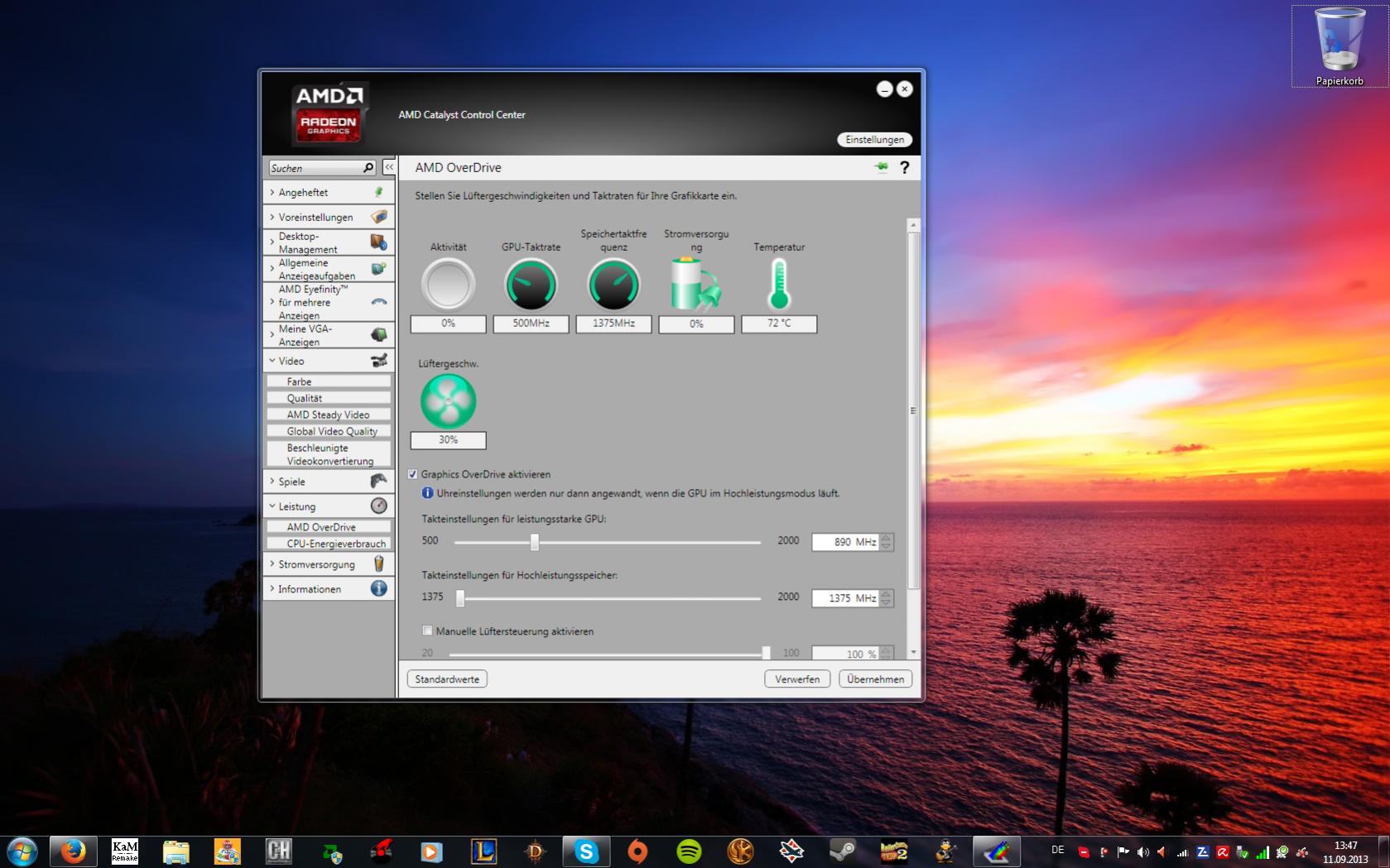Screen dimensions: 1390x868
Task: Click the AMD Radeon Graphics logo
Action: (329, 113)
